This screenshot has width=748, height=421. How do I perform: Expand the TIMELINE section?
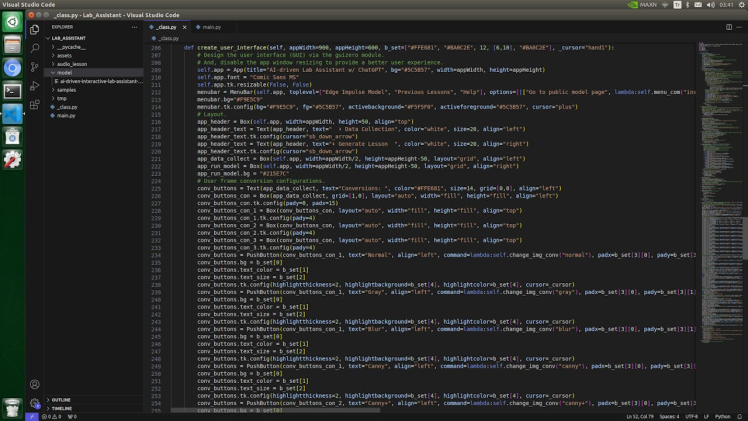coord(62,408)
